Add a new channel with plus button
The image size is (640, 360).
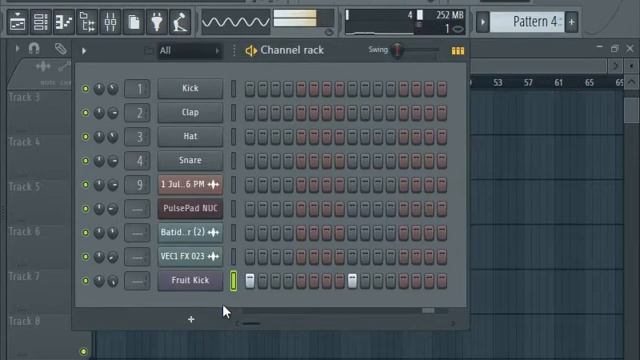[x=191, y=319]
